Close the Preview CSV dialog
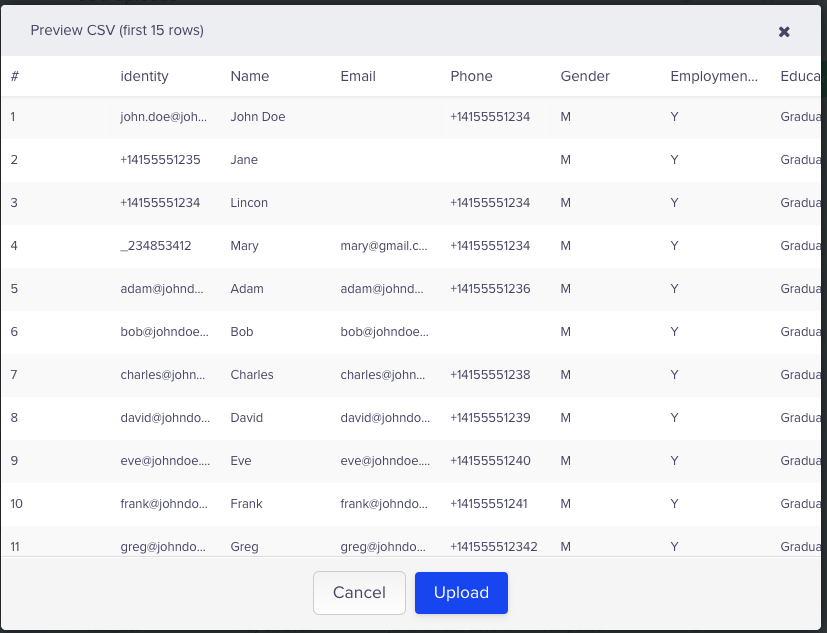The height and width of the screenshot is (633, 827). point(784,31)
